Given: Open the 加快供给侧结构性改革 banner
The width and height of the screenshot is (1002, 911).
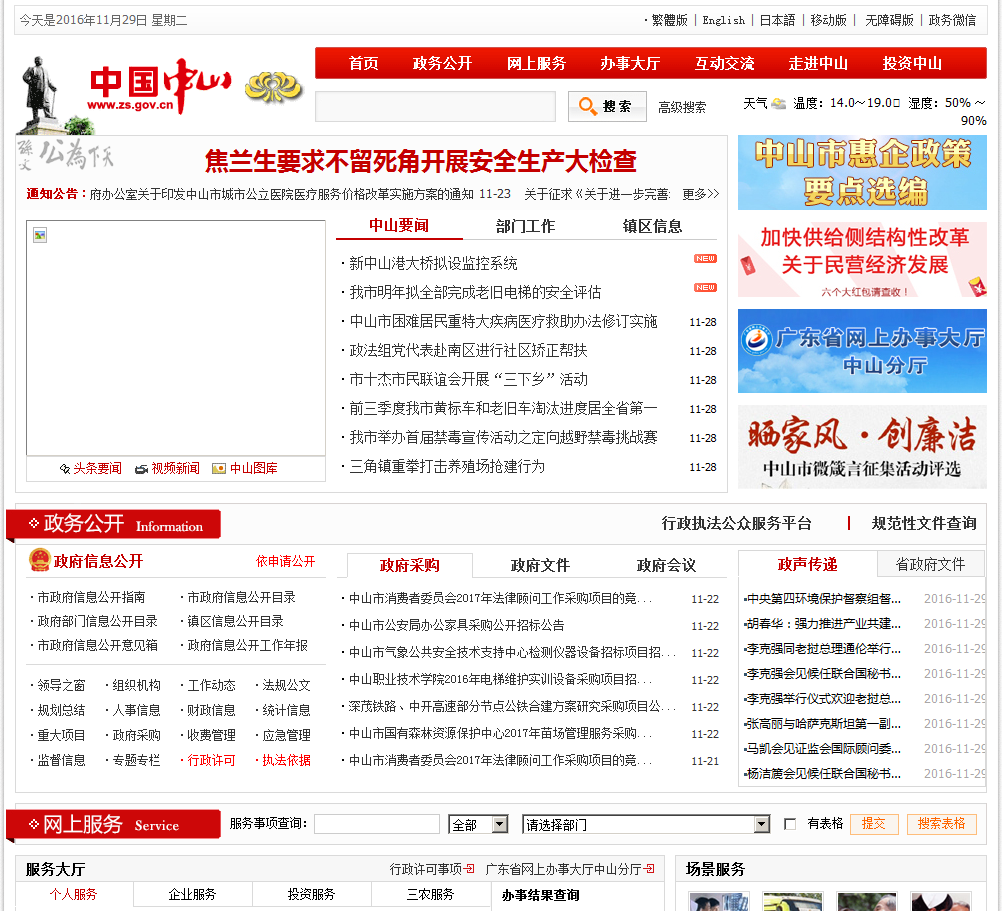Looking at the screenshot, I should 862,260.
